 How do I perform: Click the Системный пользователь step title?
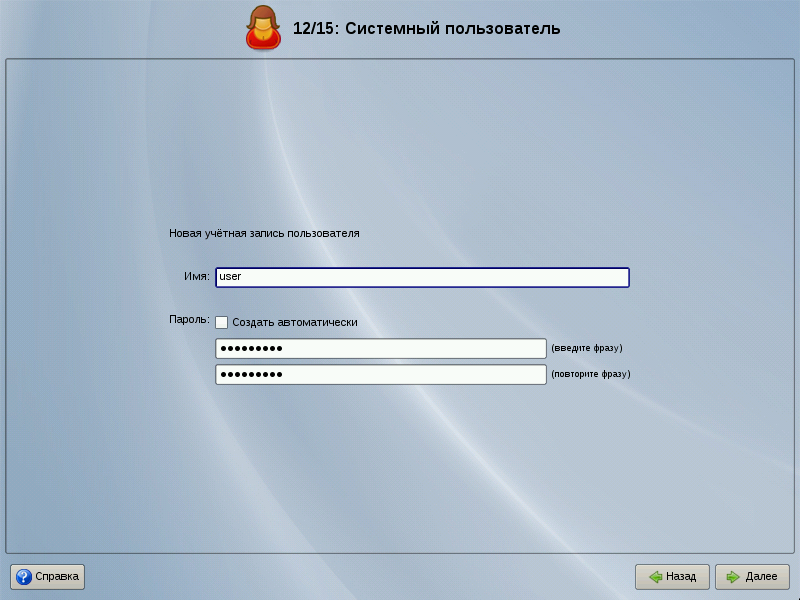pos(427,28)
